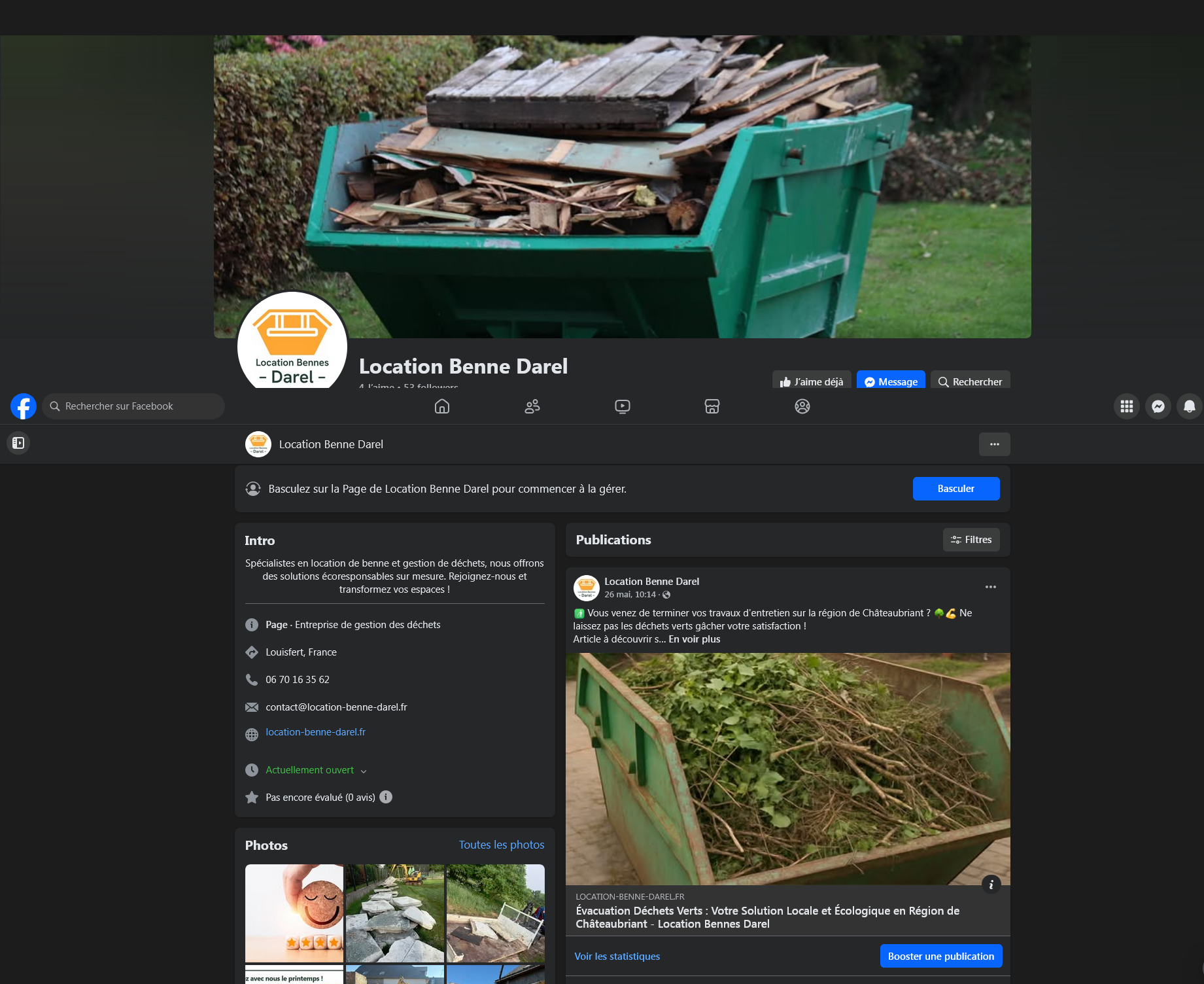Open the smiley face photo thumbnail
Viewport: 1204px width, 984px height.
[294, 913]
